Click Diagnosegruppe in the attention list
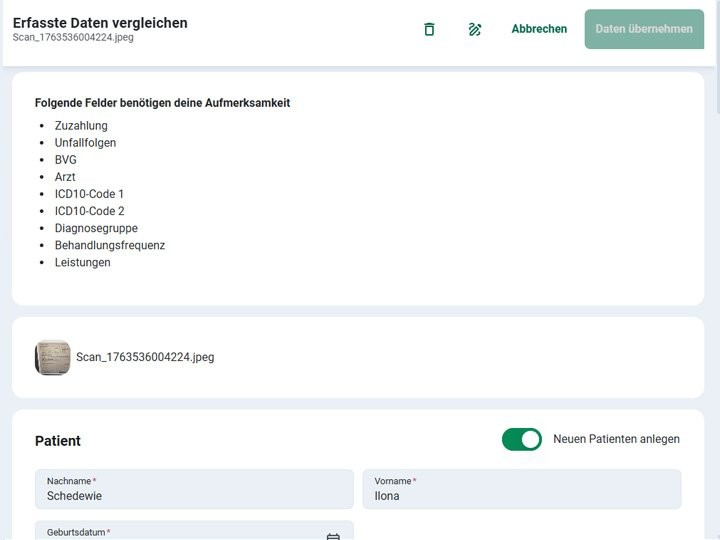The image size is (720, 540). [x=96, y=228]
